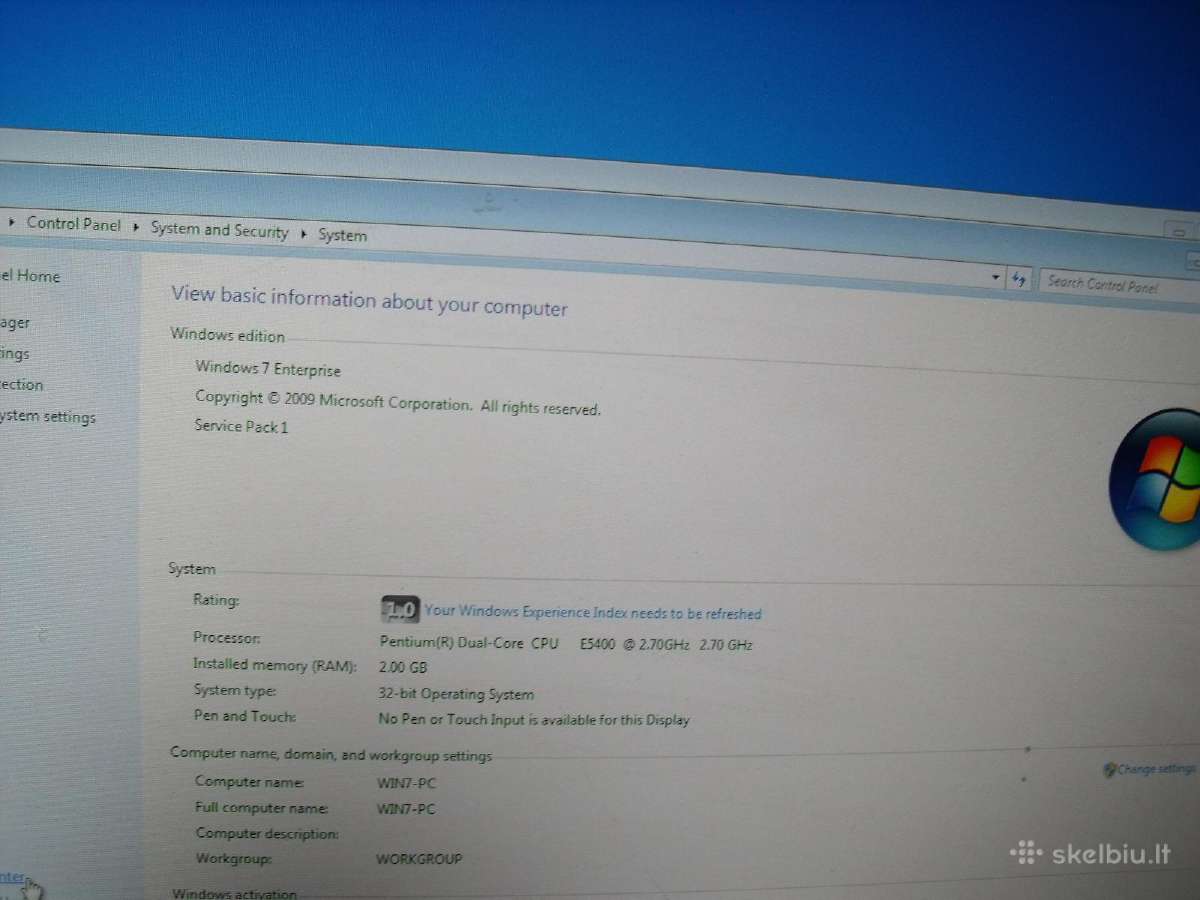Click the 'Computer name, domain, and workgroup settings' header
1200x900 pixels.
[x=331, y=754]
